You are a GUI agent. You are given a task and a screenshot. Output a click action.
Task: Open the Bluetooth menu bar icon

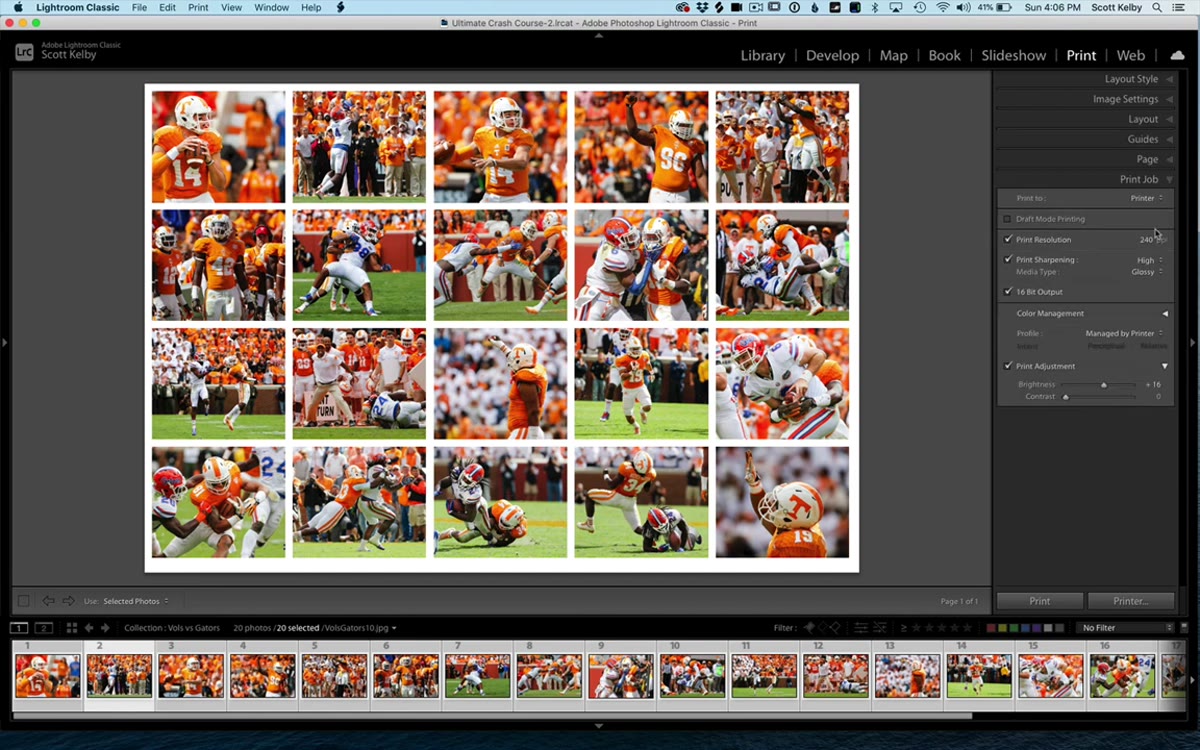(873, 7)
